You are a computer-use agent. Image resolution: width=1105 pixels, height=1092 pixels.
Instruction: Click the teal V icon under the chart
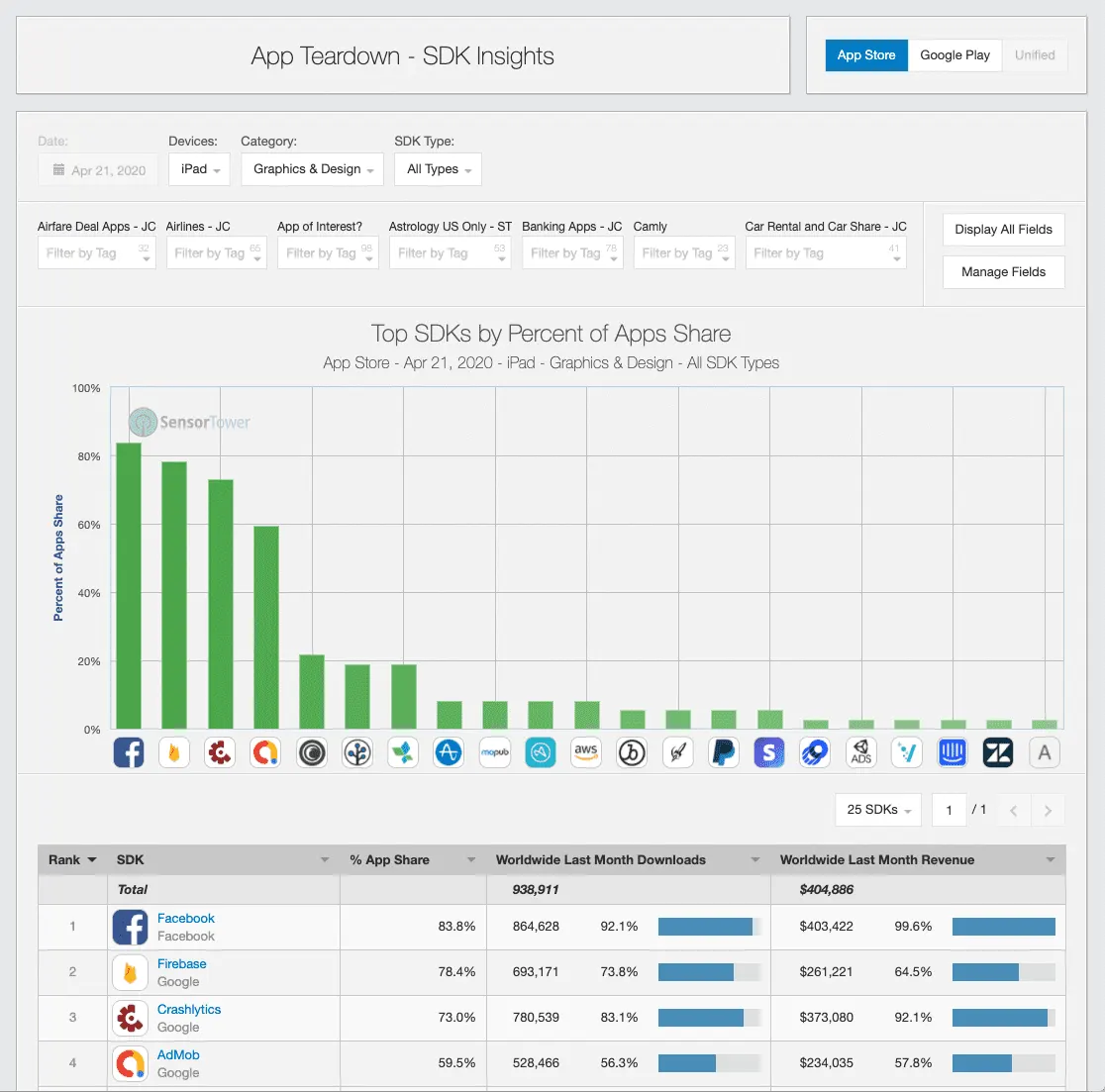coord(907,752)
